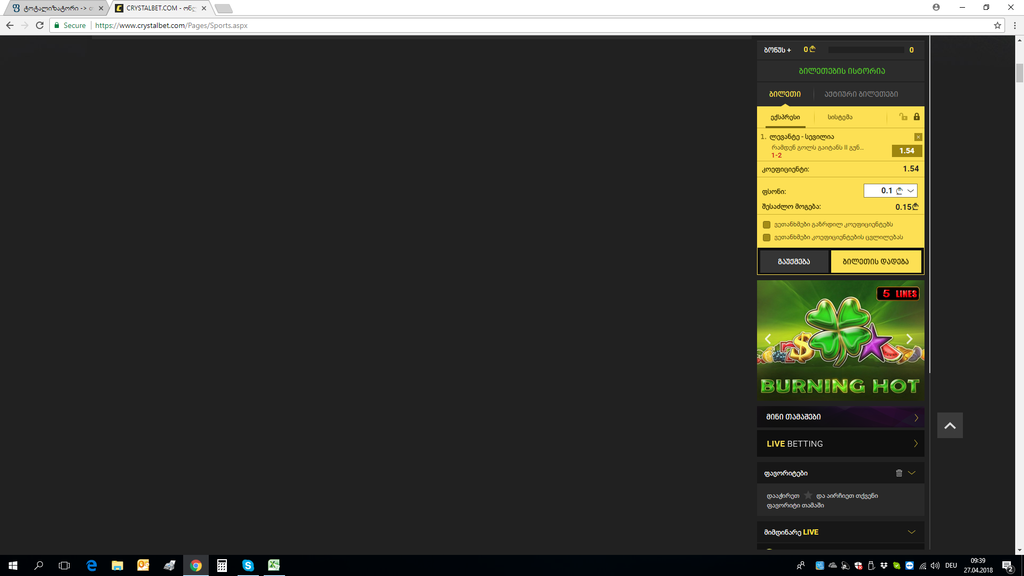This screenshot has height=576, width=1024.
Task: Click the Chrome icon in the taskbar
Action: tap(196, 566)
